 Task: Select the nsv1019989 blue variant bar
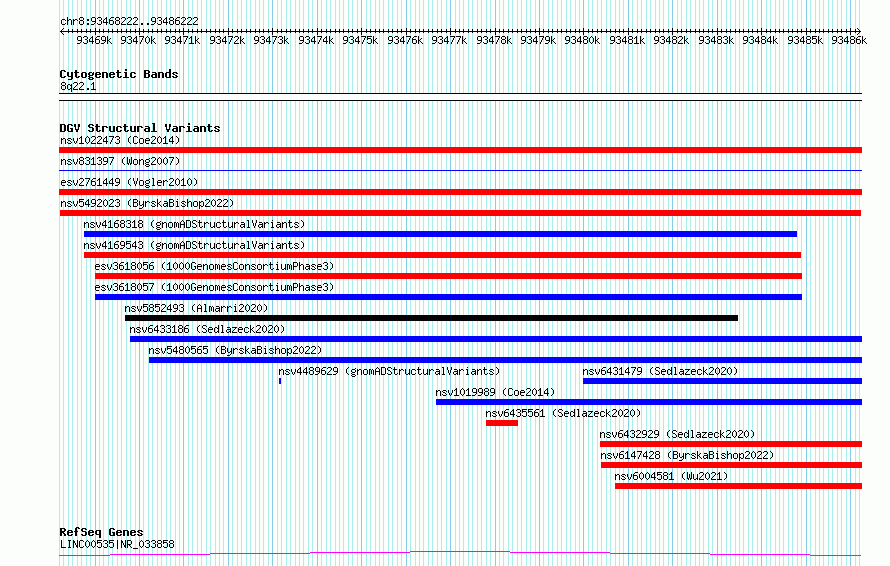point(649,402)
